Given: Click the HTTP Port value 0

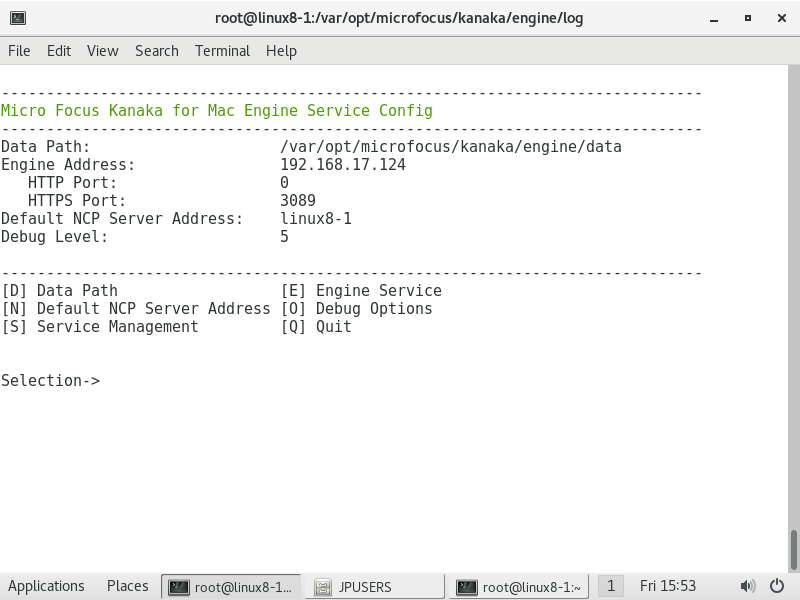Looking at the screenshot, I should (x=284, y=183).
